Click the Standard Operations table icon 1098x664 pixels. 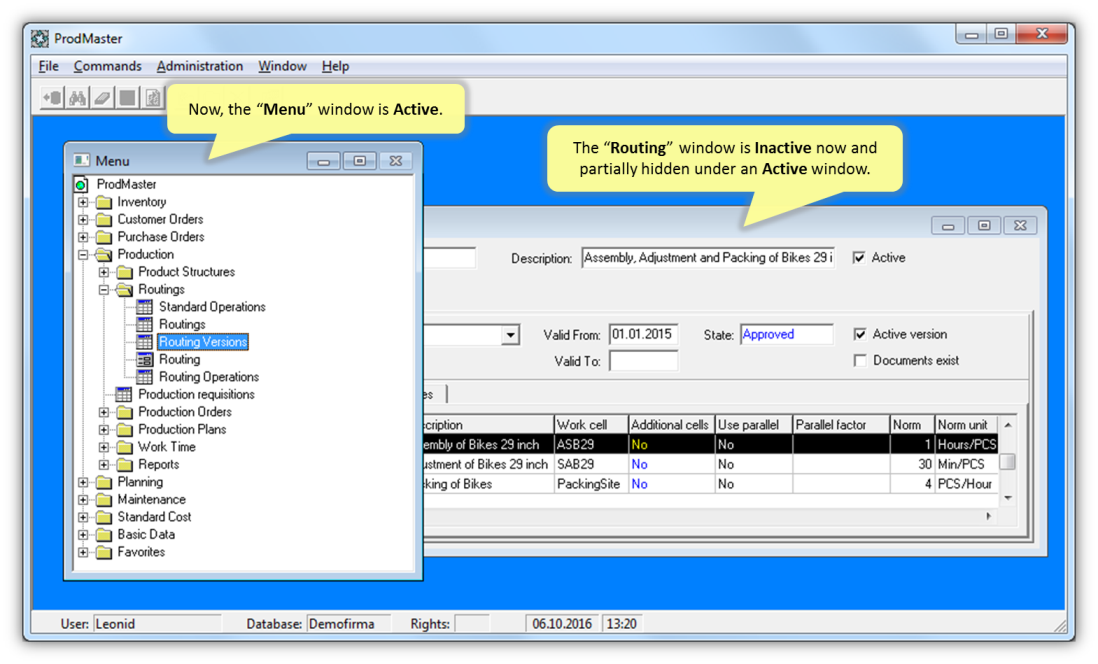[x=145, y=307]
